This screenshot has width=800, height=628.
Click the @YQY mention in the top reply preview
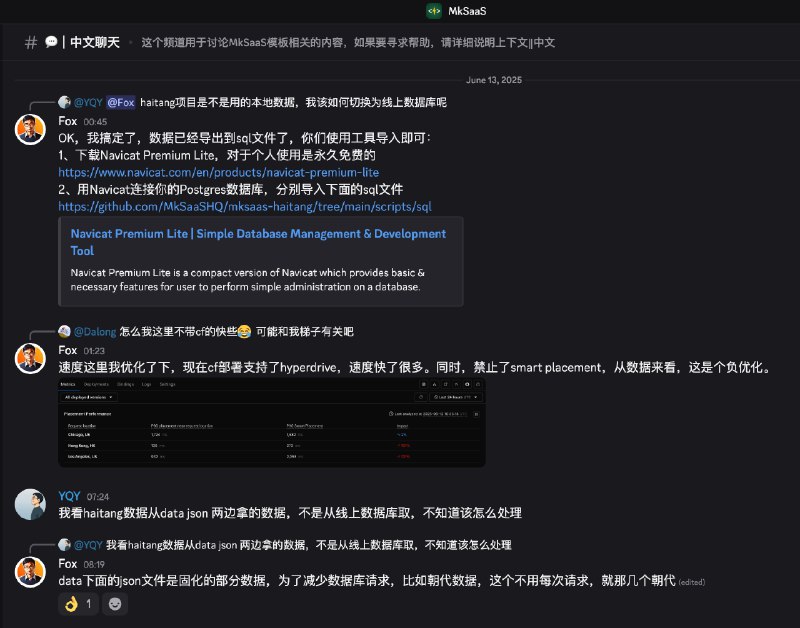88,103
